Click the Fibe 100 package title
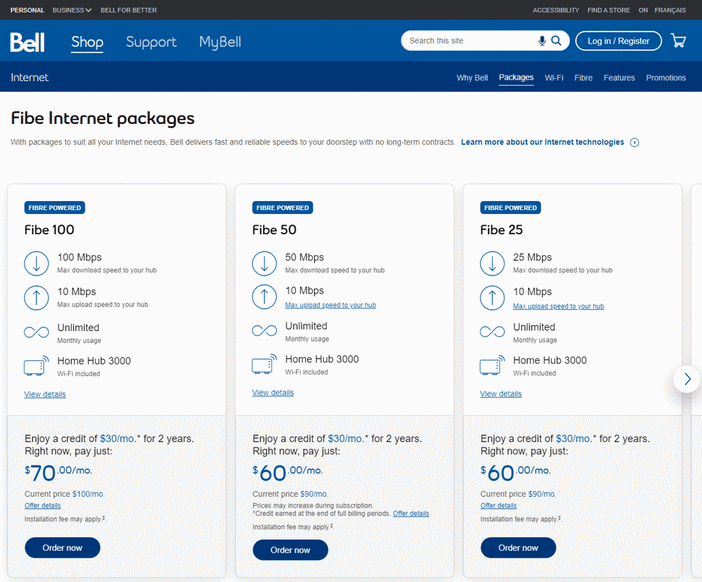Screen dimensions: 702x582 point(49,230)
